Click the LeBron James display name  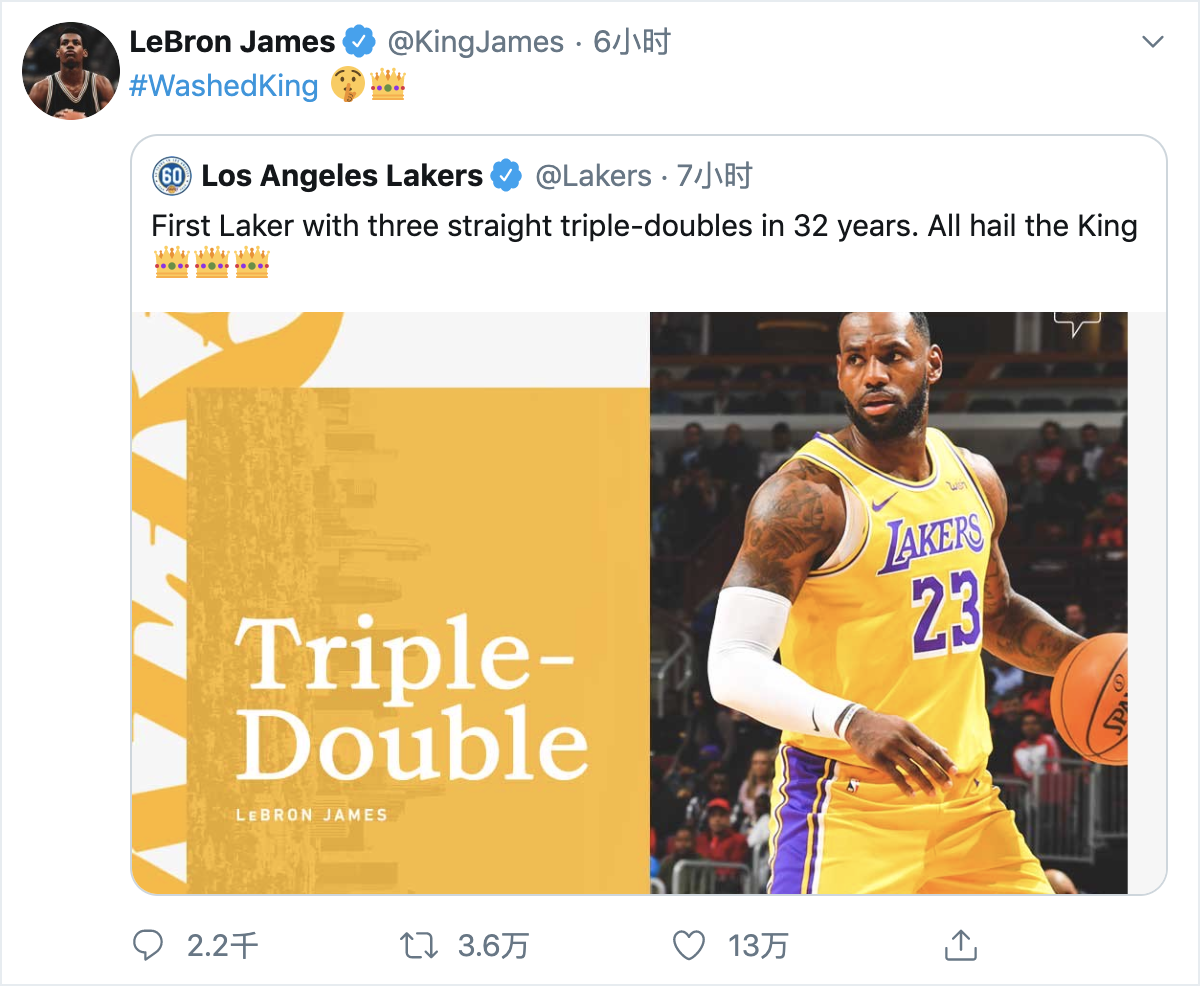coord(232,42)
